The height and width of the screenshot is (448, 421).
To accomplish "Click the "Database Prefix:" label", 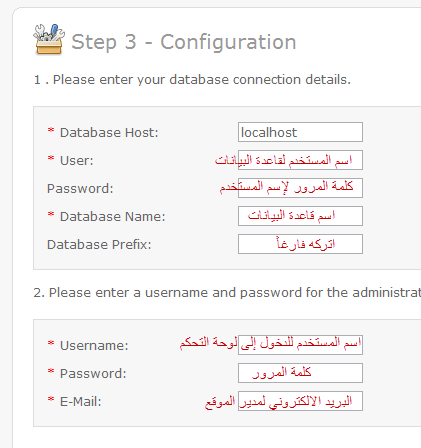I will (99, 245).
